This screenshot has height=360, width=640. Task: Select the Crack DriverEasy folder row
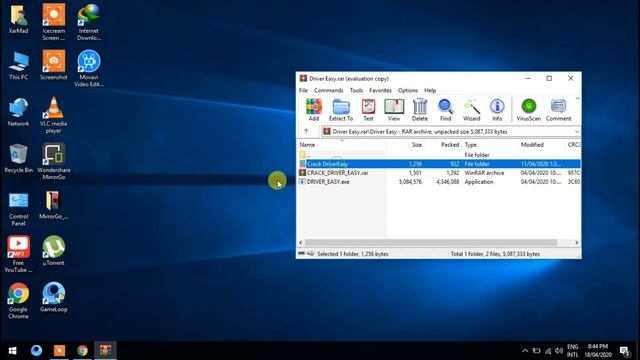tap(439, 164)
